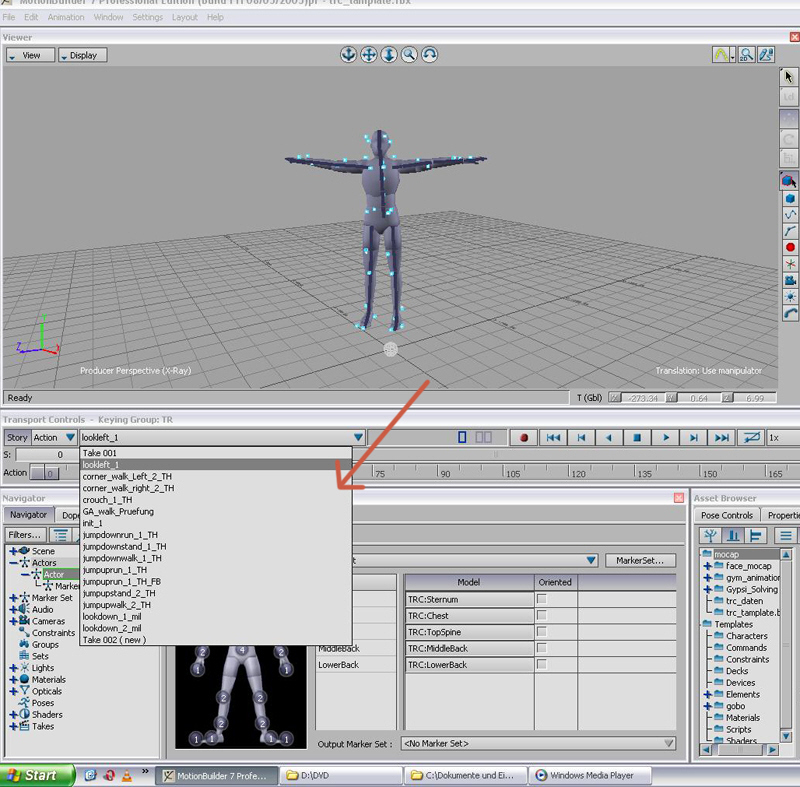Click the Filters... button in Navigator

click(x=25, y=535)
